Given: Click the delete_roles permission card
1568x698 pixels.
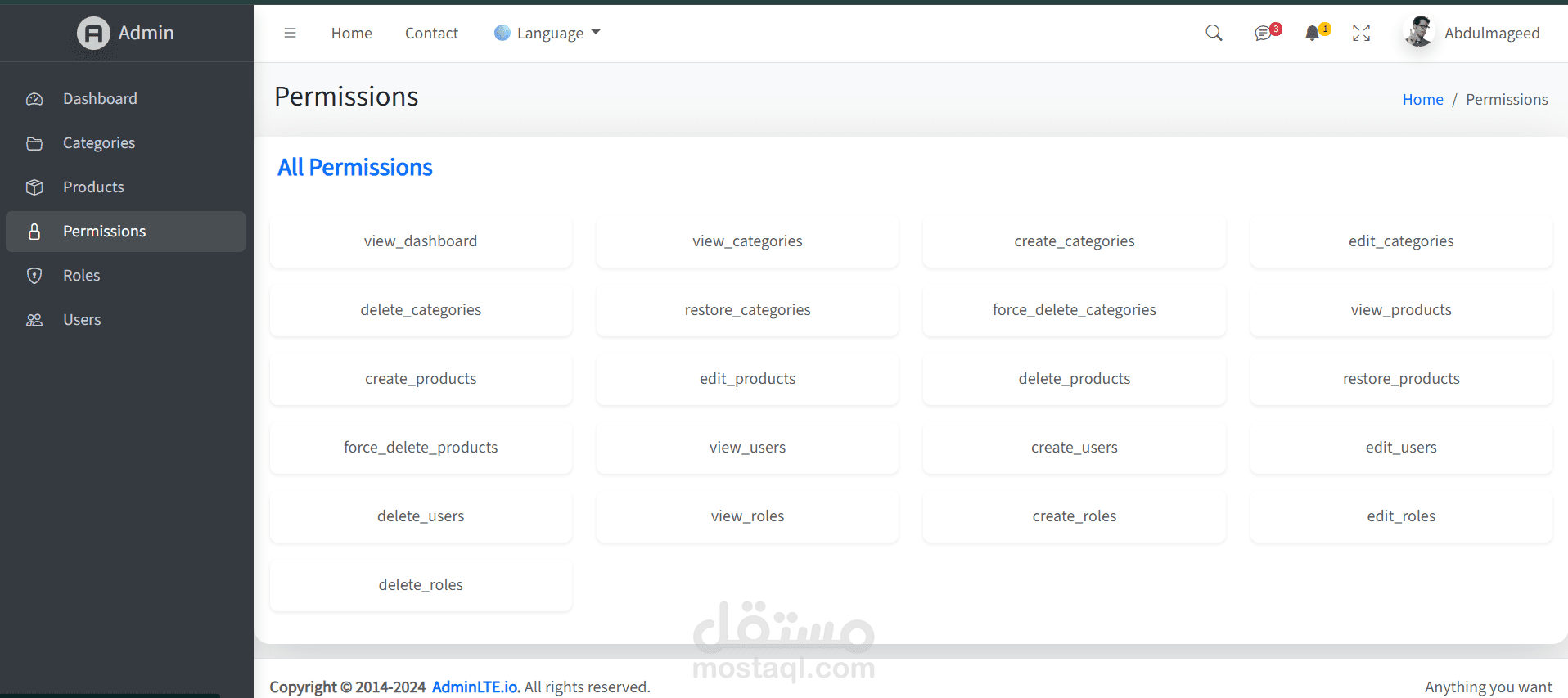Looking at the screenshot, I should 421,585.
